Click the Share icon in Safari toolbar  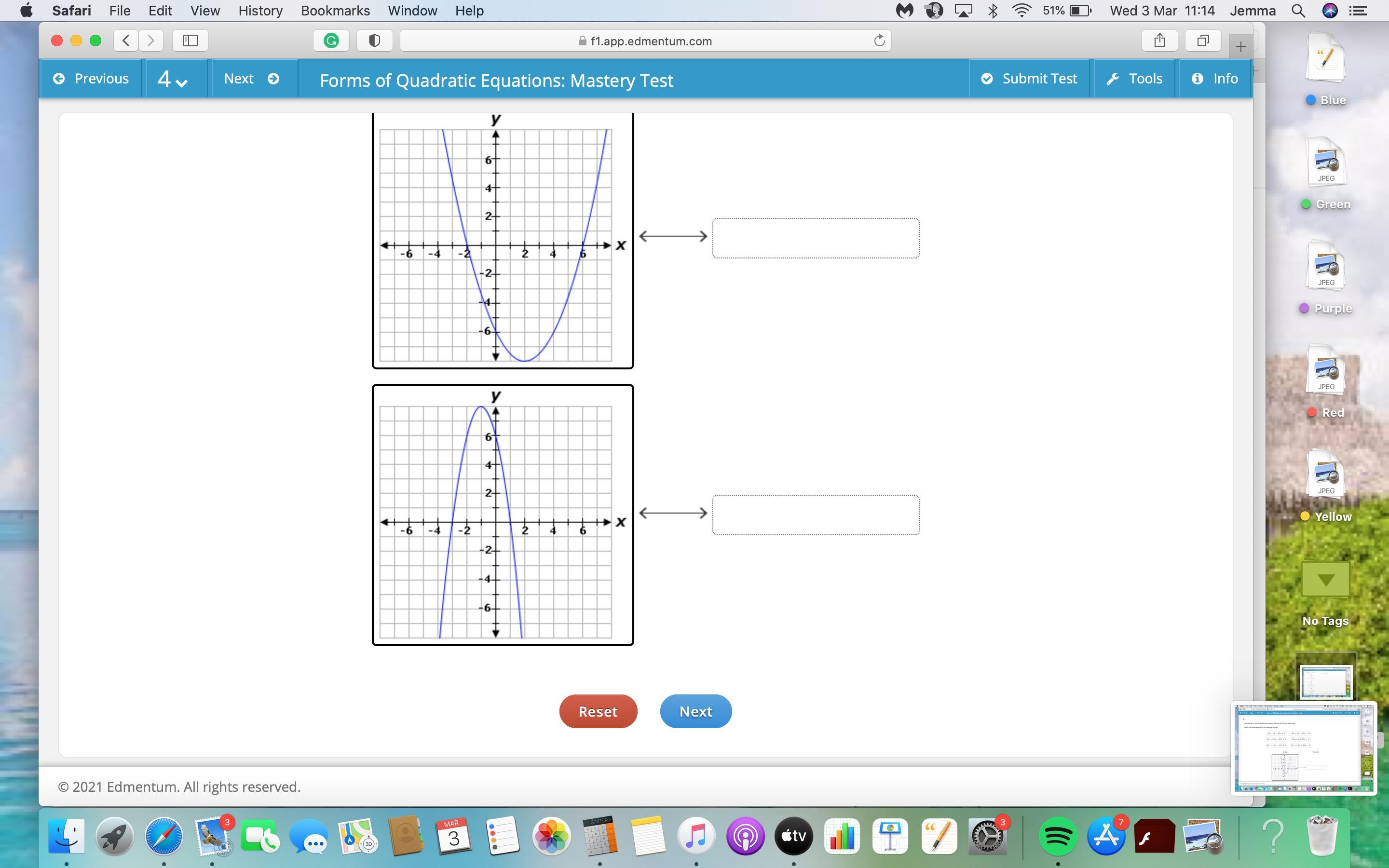point(1159,41)
